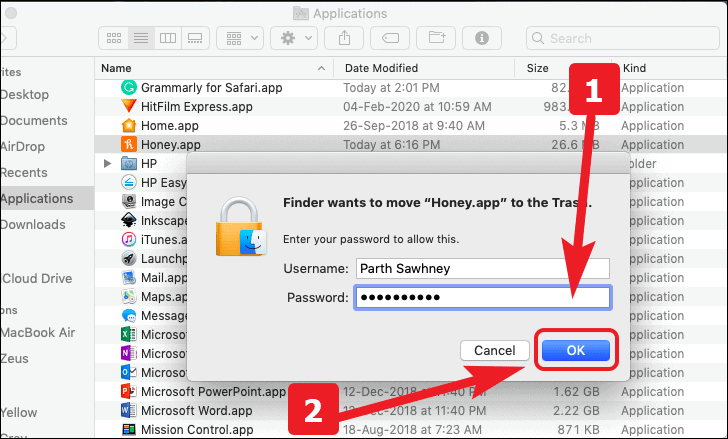This screenshot has height=439, width=728.
Task: Sort by Date Modified column header
Action: point(424,68)
